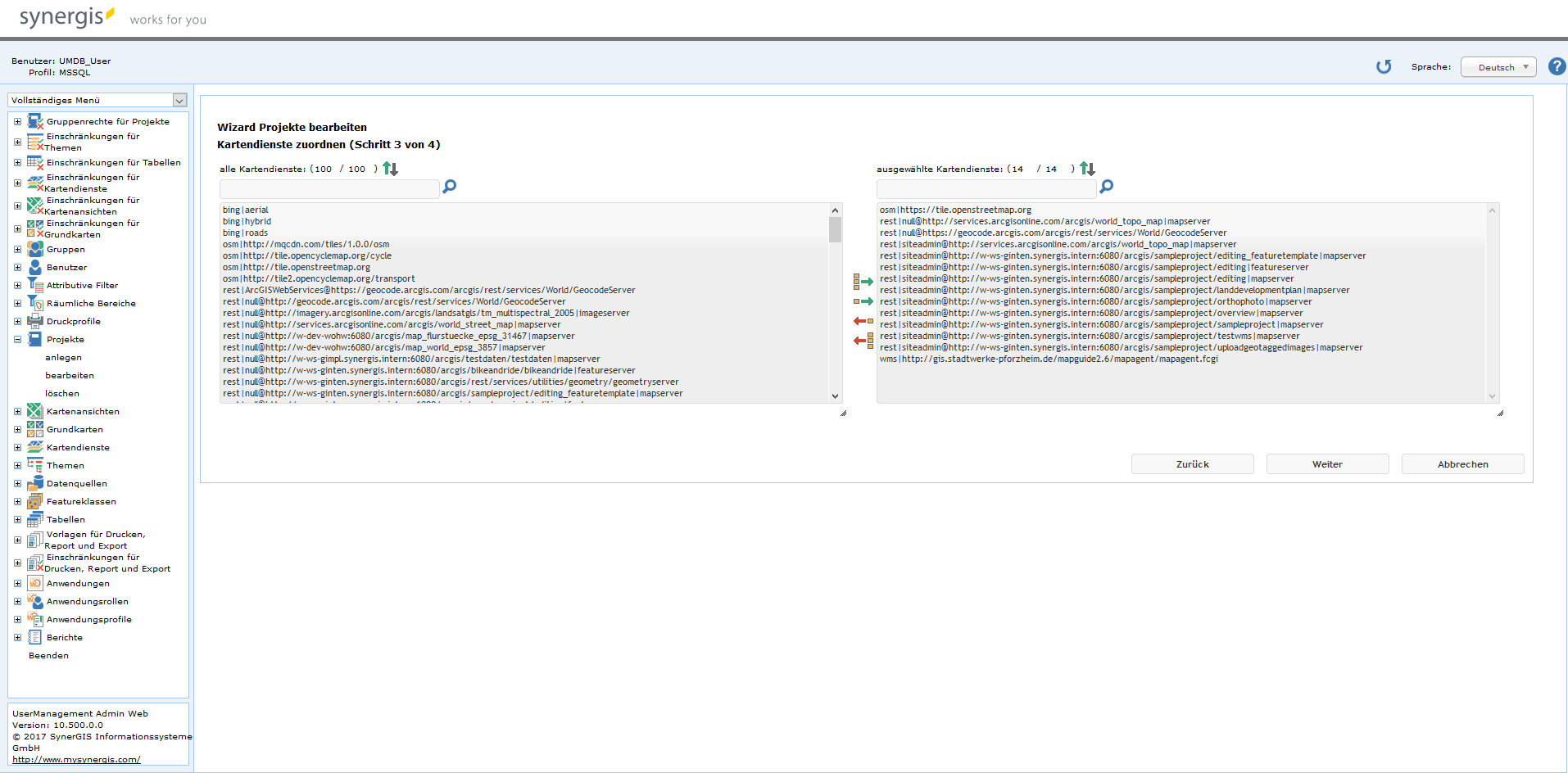
Task: Open the www.mysynergis.com link
Action: coord(76,760)
